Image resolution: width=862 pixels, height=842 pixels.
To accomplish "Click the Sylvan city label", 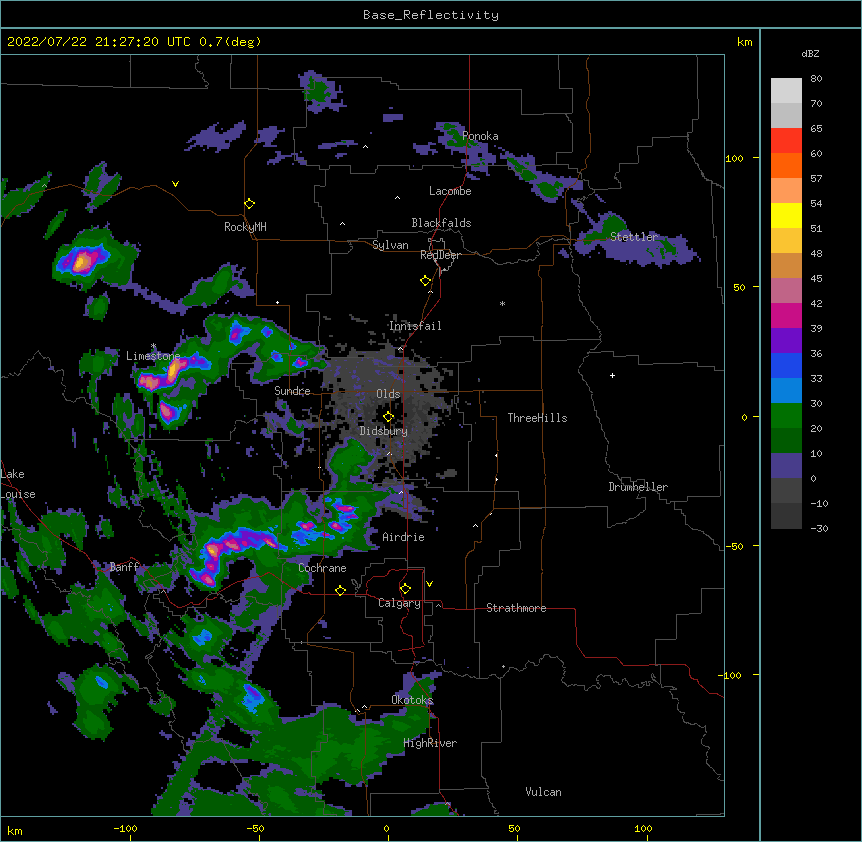I will click(x=390, y=245).
